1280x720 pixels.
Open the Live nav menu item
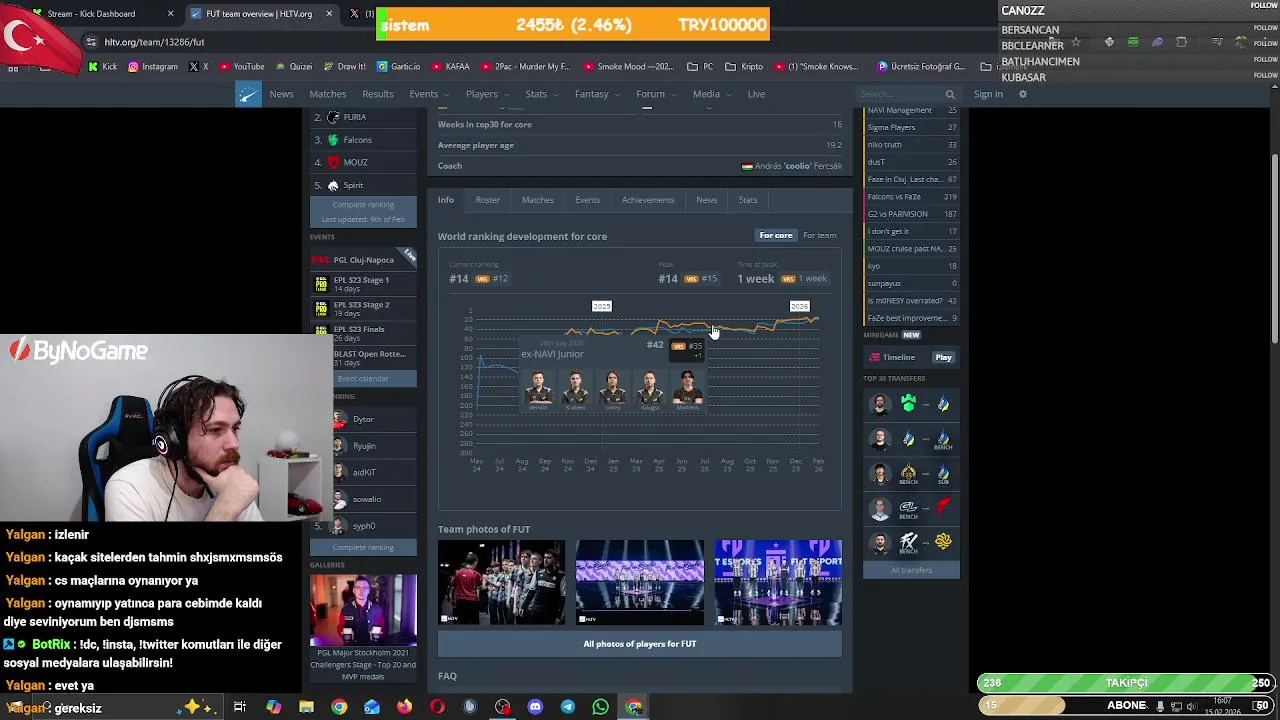coord(756,94)
